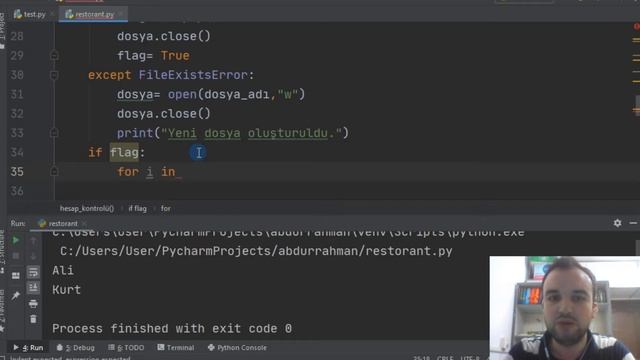Place cursor on 'flag= True' line
The image size is (640, 360).
[x=153, y=56]
